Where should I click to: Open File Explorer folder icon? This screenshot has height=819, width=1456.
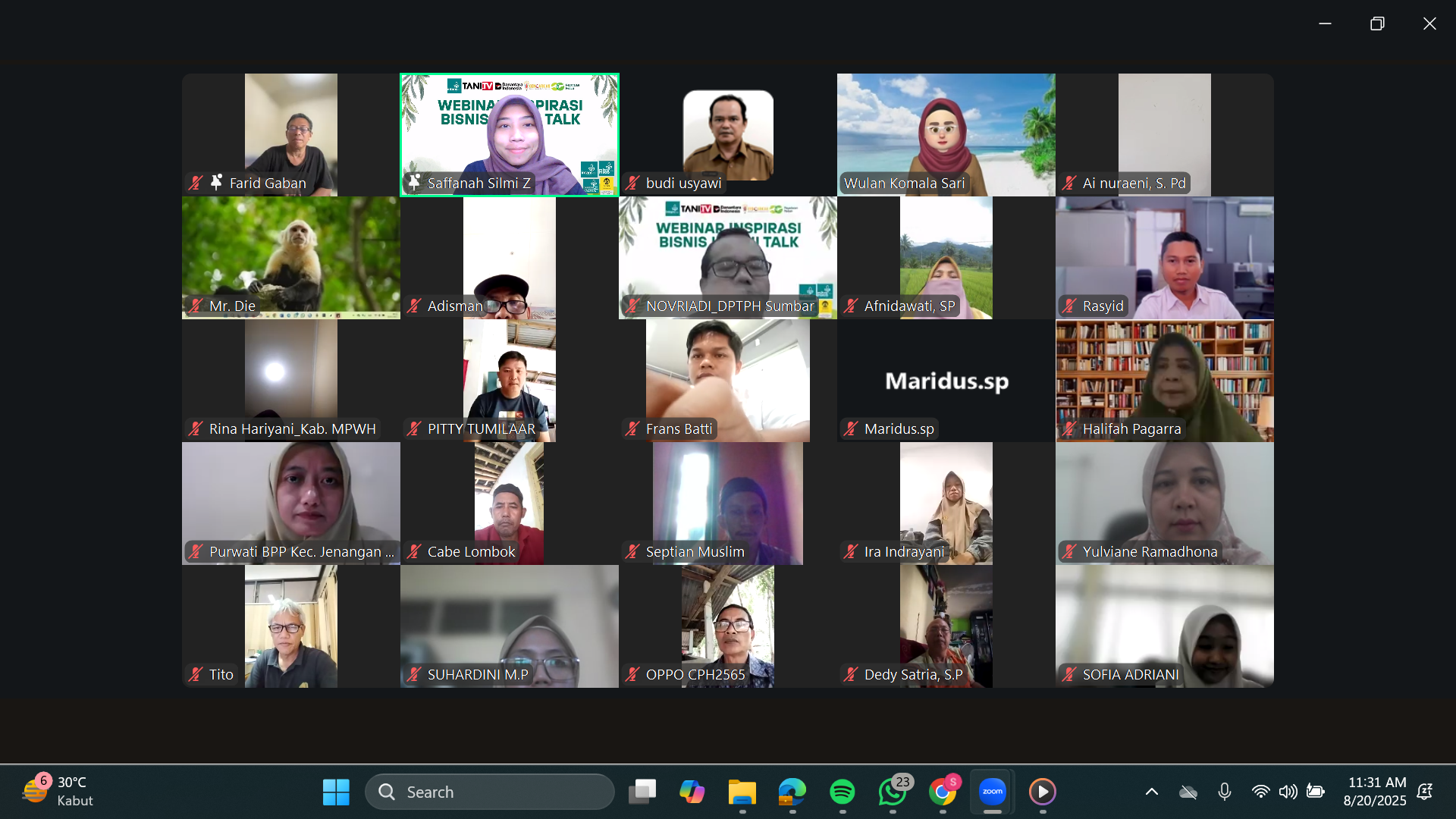pos(742,792)
